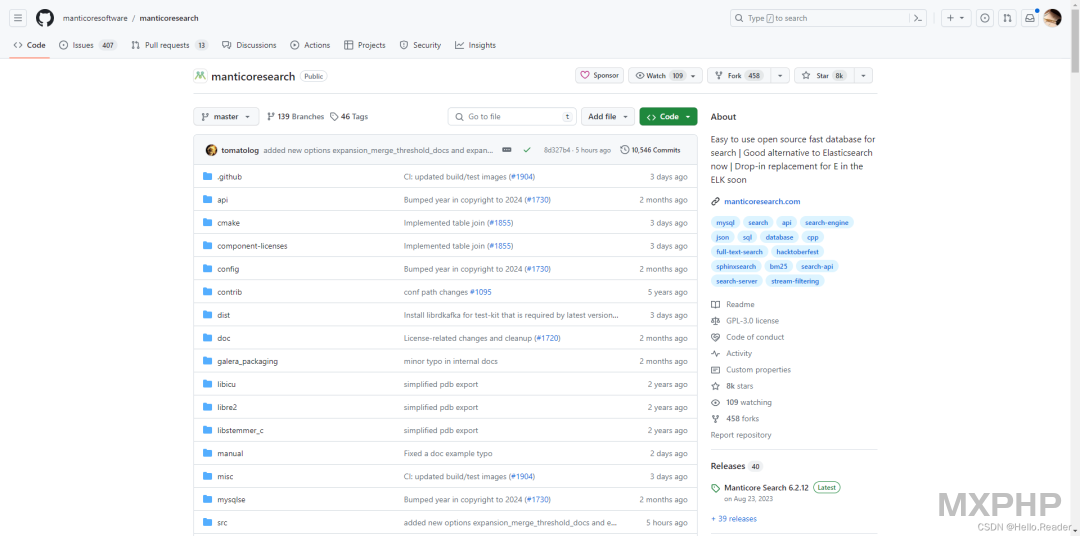Image resolution: width=1080 pixels, height=536 pixels.
Task: Click the Report repository link
Action: tap(741, 435)
